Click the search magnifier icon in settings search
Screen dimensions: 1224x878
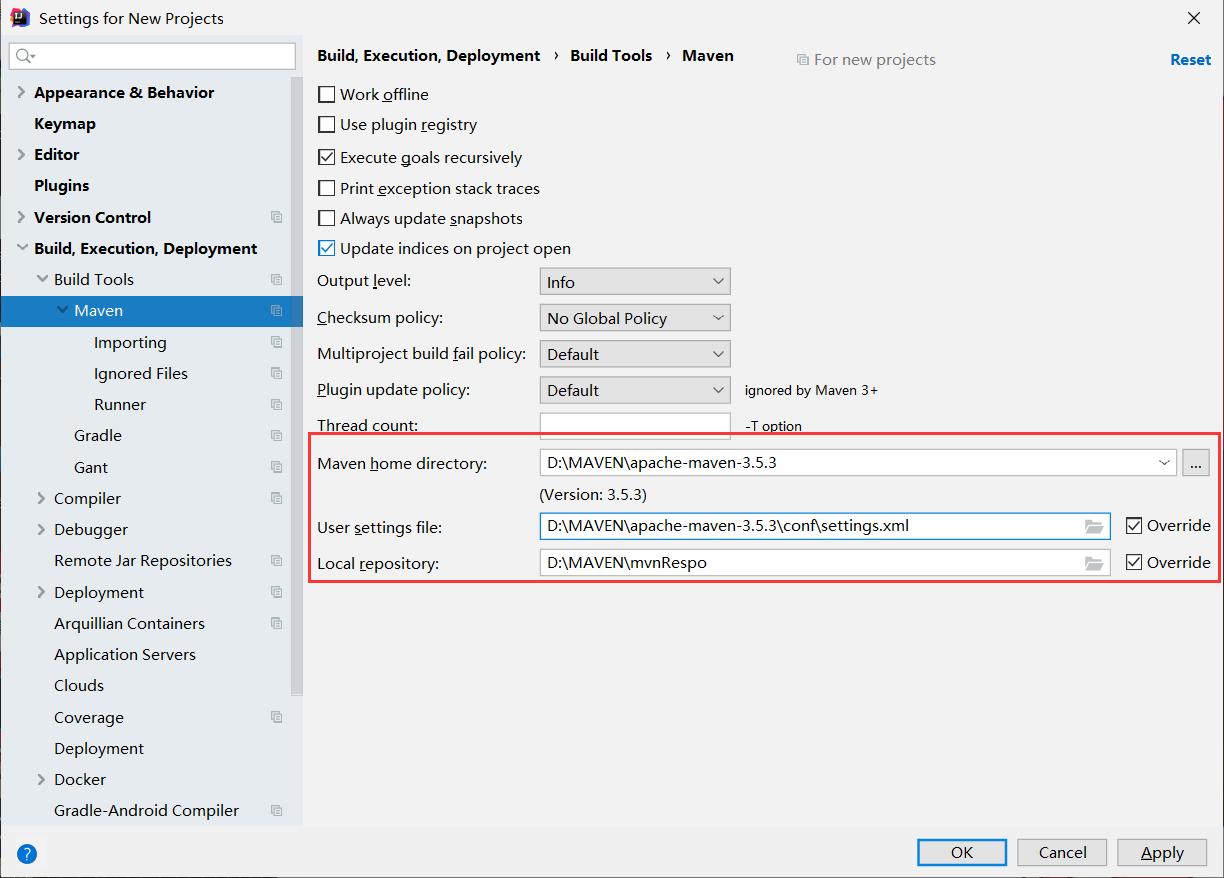(25, 56)
